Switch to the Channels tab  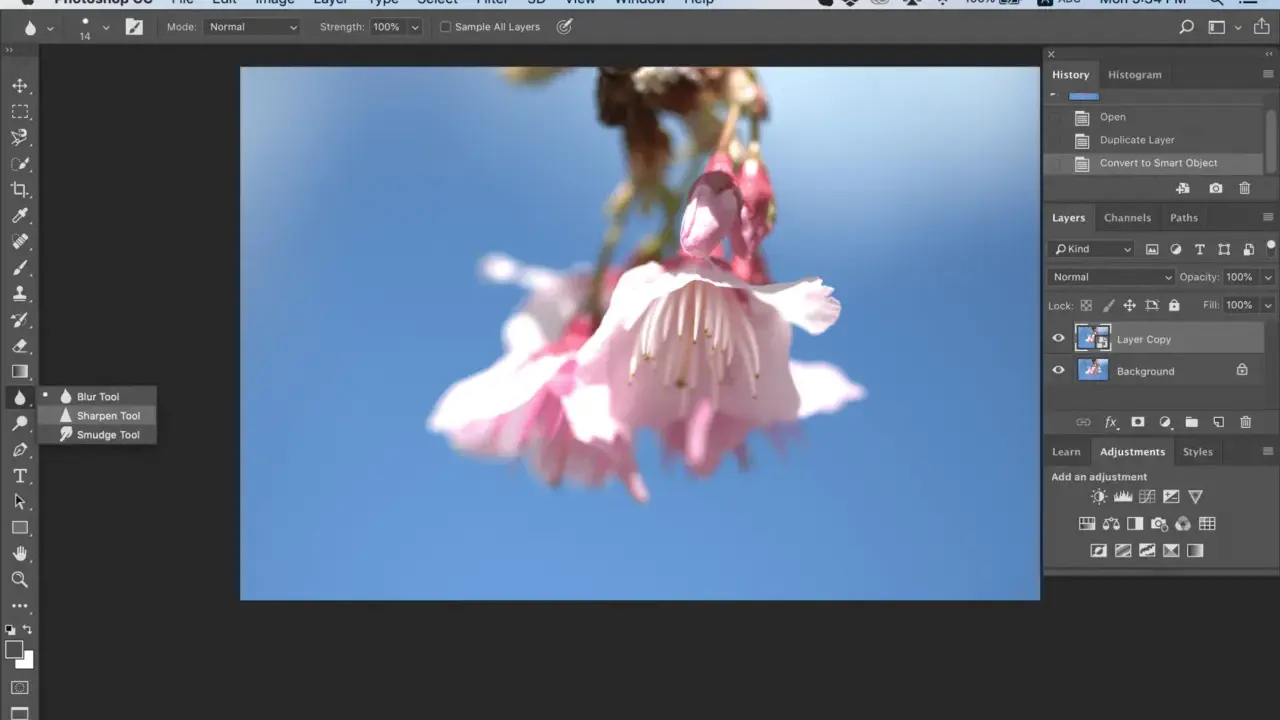tap(1127, 217)
